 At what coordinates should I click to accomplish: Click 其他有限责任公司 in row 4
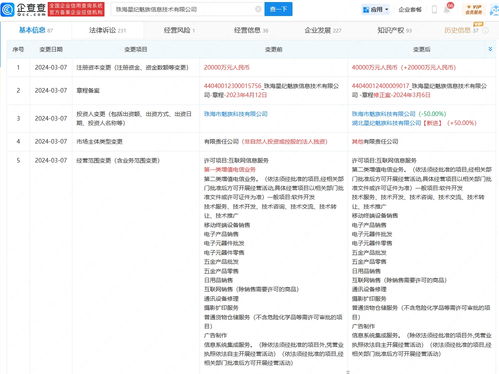pos(375,142)
